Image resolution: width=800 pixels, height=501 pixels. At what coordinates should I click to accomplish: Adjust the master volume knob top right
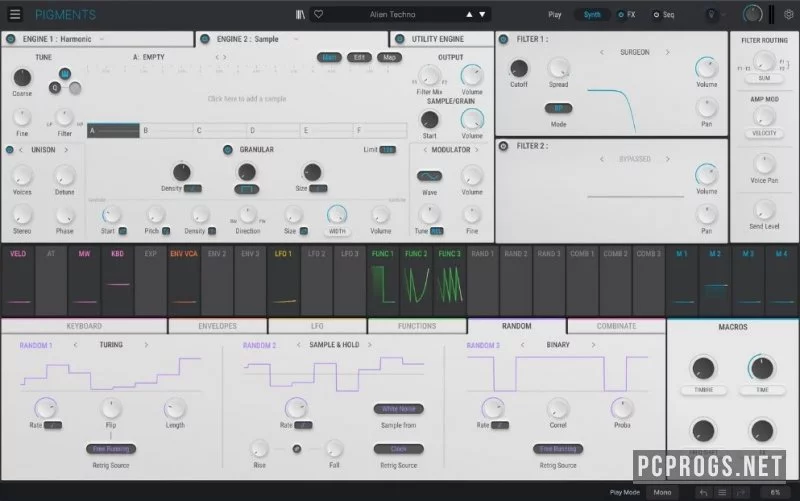coord(753,14)
